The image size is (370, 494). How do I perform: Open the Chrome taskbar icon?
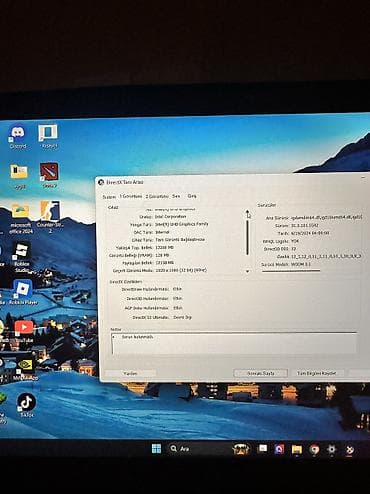click(x=314, y=450)
